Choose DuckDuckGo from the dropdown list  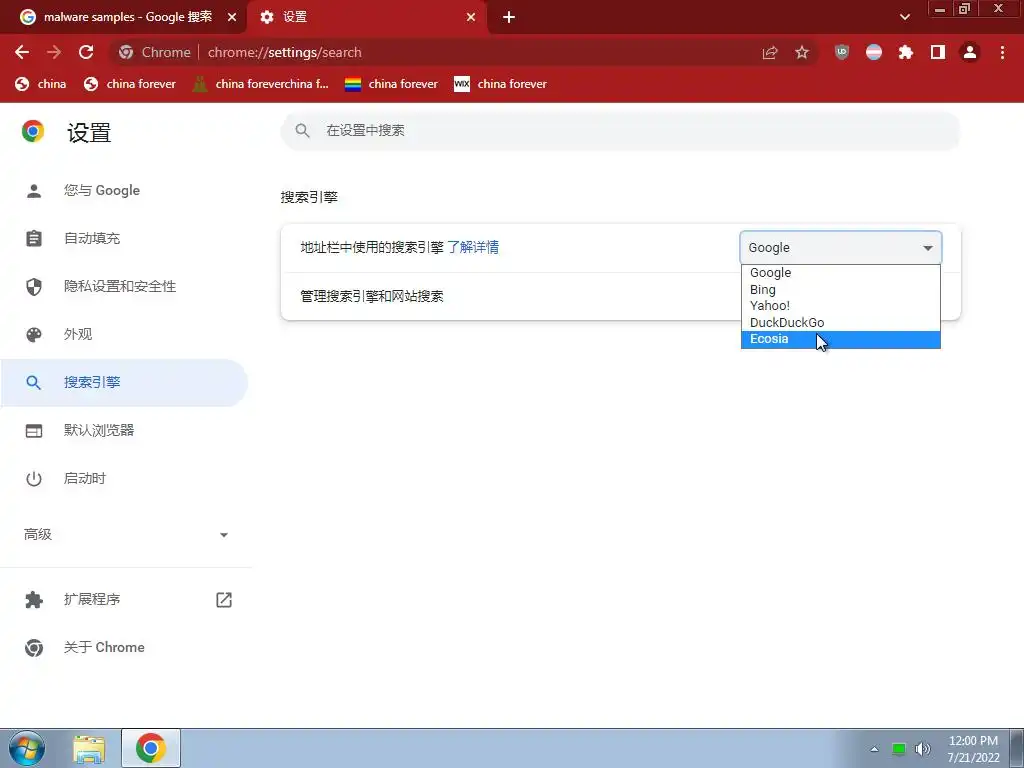(840, 323)
